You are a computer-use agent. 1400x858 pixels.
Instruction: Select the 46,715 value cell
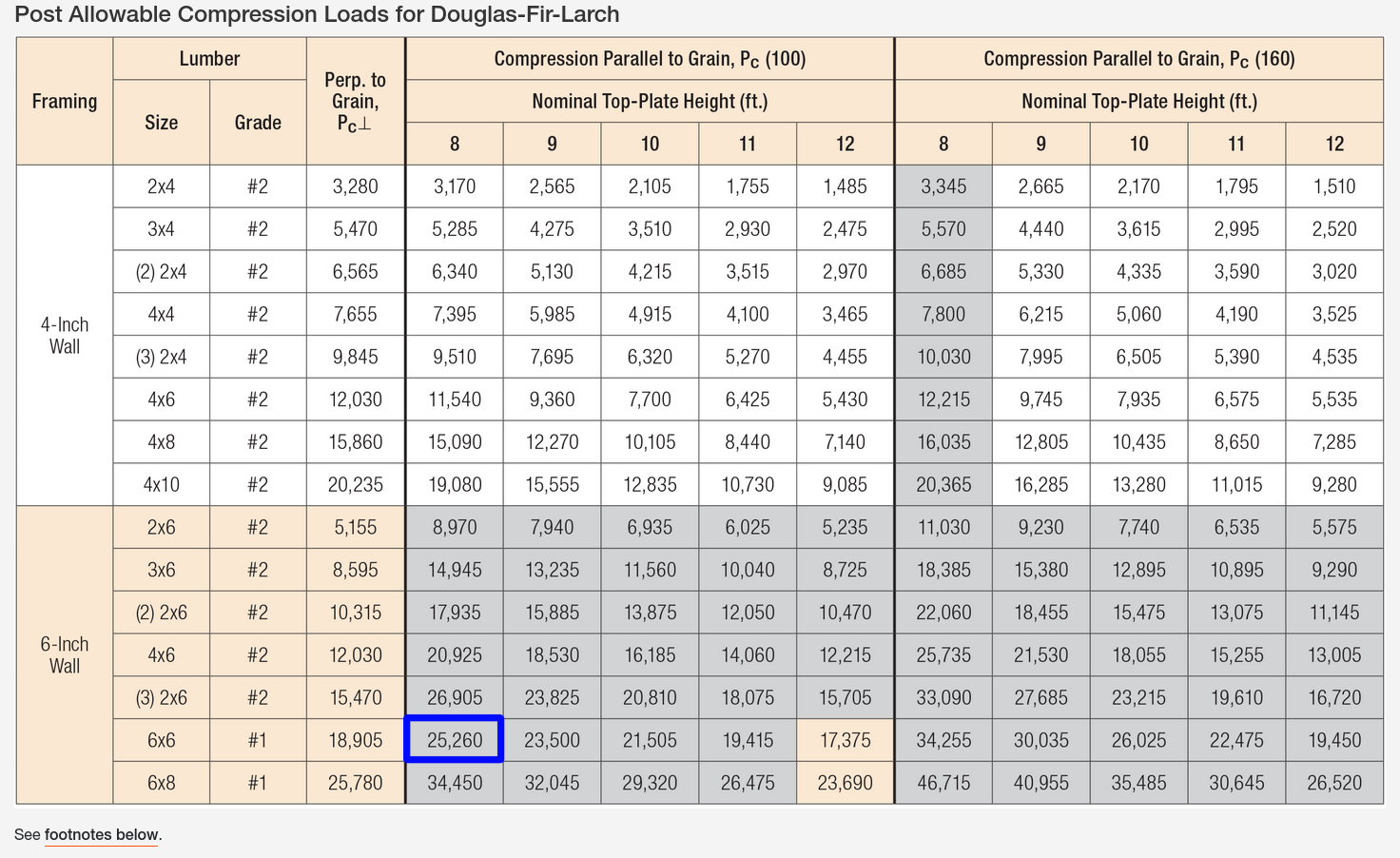click(943, 783)
